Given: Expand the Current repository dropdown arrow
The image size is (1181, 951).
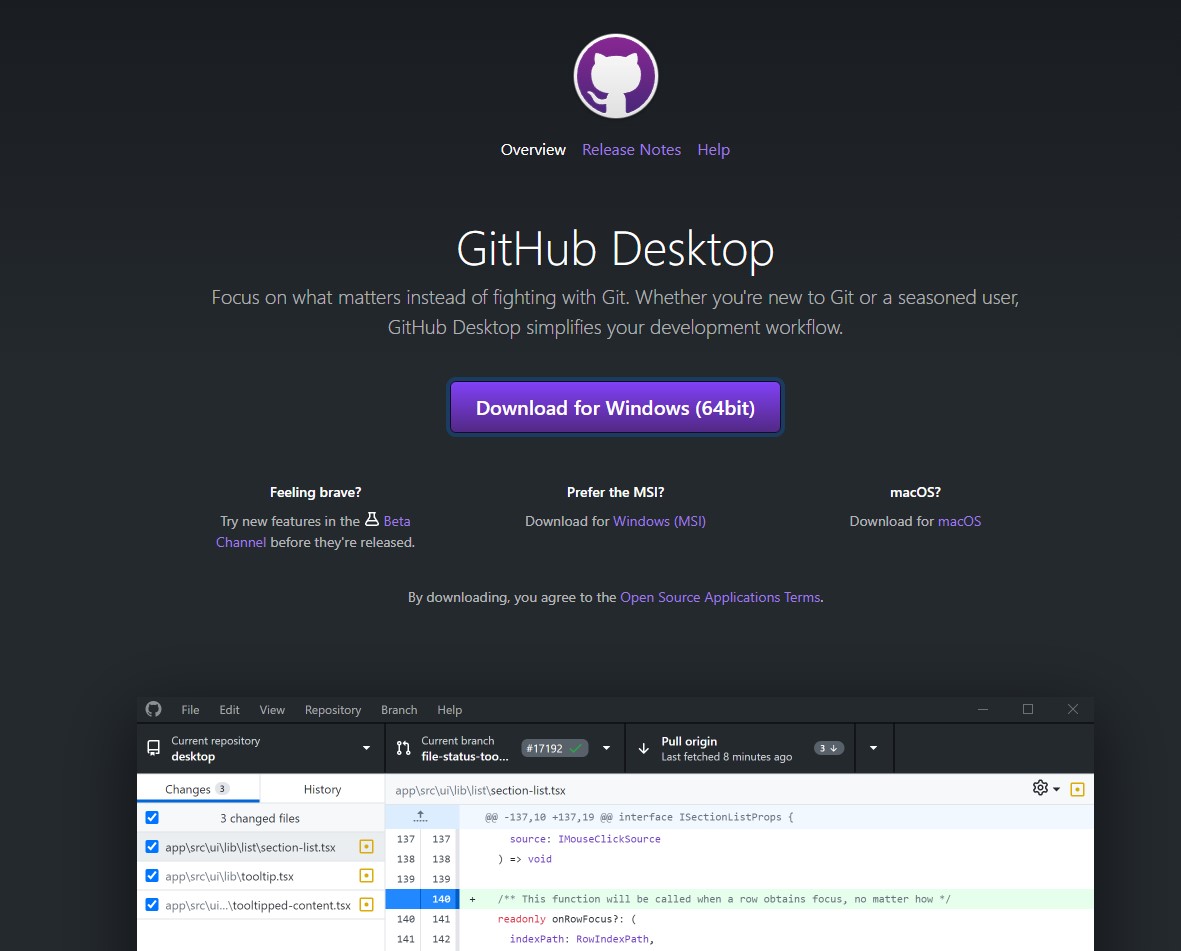Looking at the screenshot, I should tap(366, 748).
